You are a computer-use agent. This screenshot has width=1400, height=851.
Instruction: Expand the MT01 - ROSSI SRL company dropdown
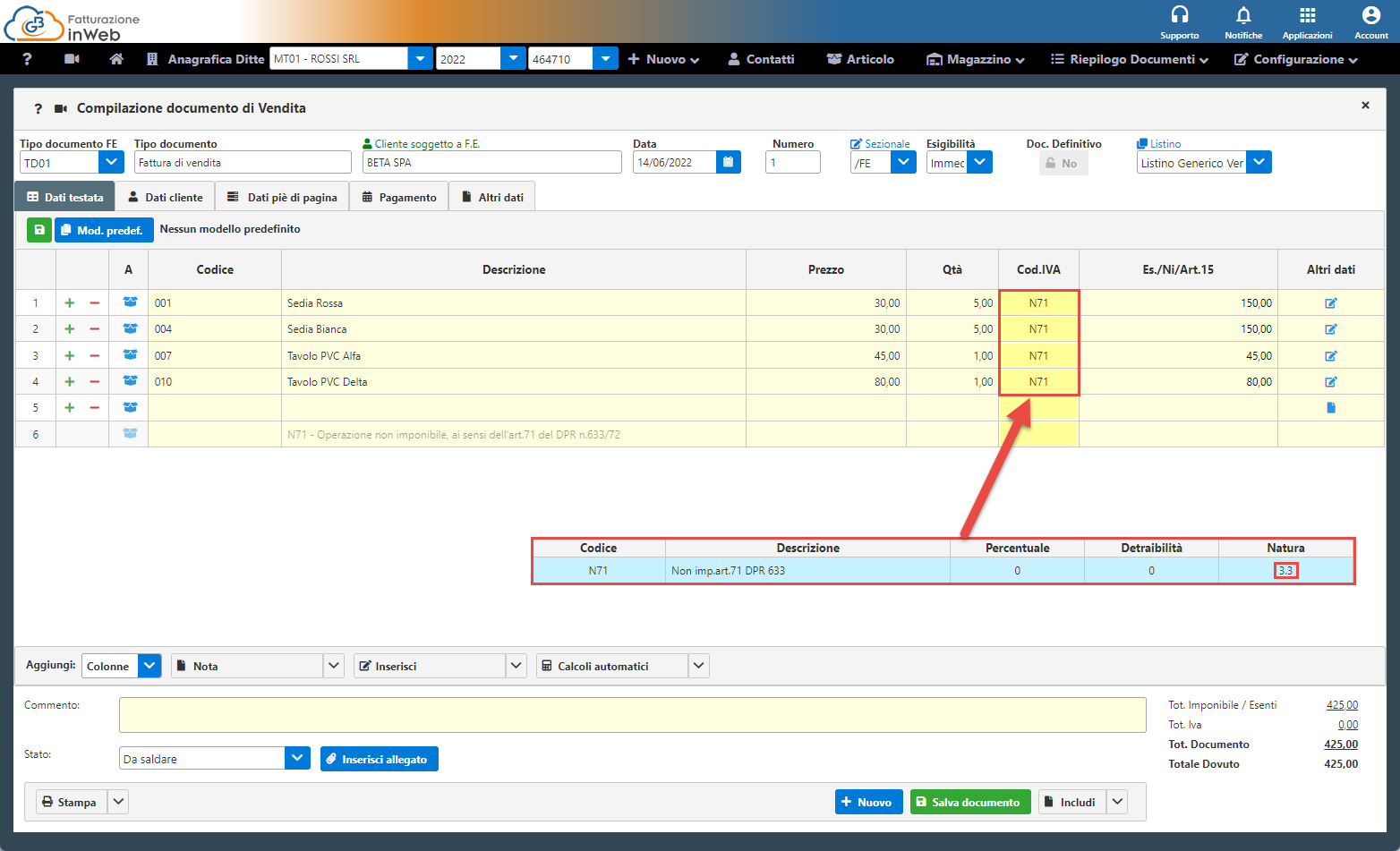coord(421,58)
